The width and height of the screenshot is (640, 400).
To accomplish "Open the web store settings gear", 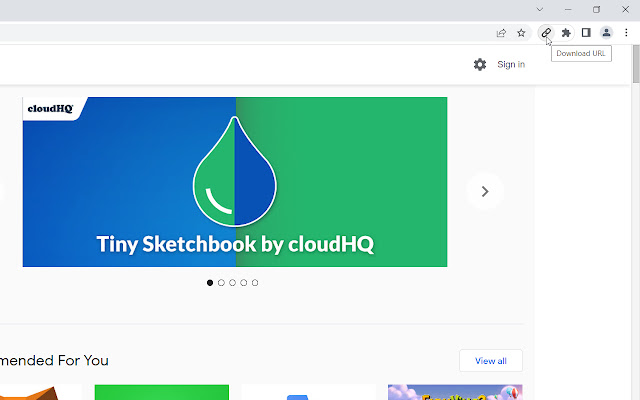I will tap(480, 64).
